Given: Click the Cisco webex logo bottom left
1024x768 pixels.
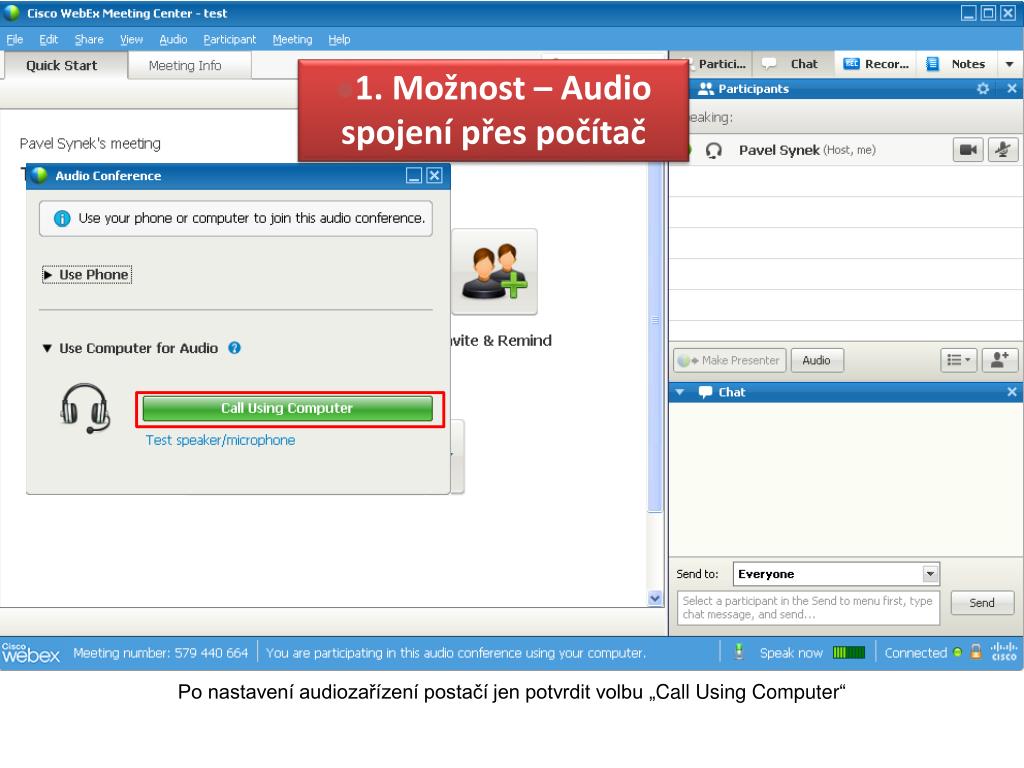Looking at the screenshot, I should point(30,652).
